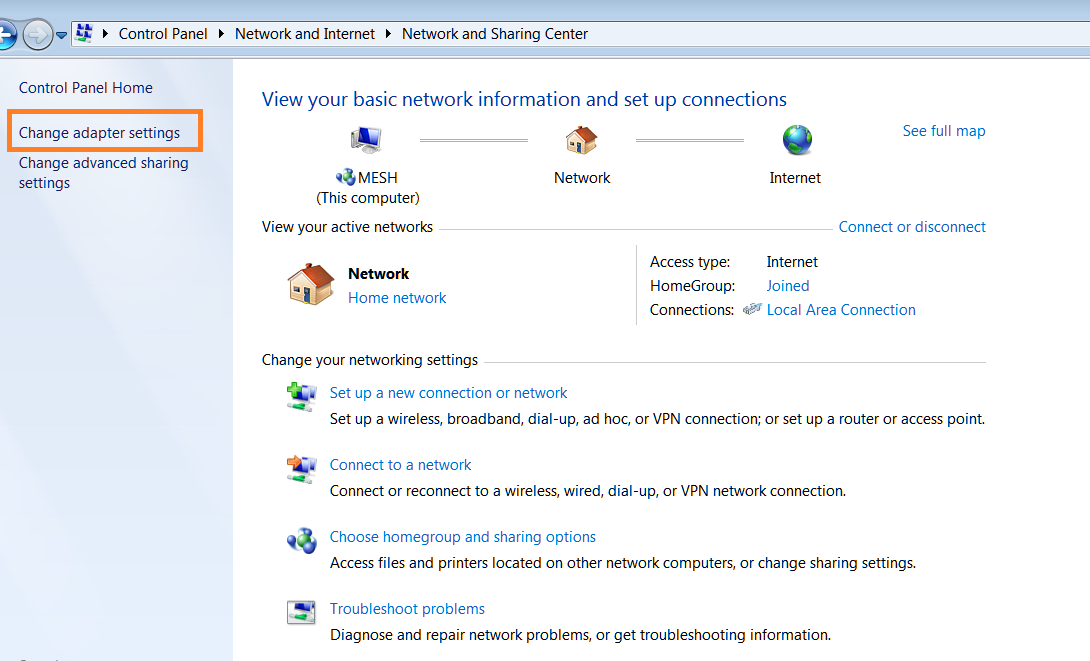Open the Local Area Connection link

pos(840,310)
